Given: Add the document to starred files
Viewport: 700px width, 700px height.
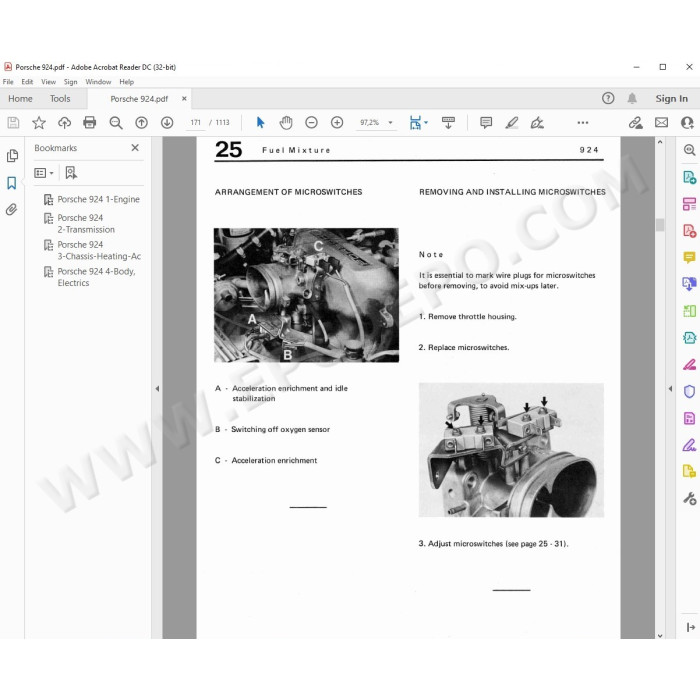Looking at the screenshot, I should (x=39, y=122).
